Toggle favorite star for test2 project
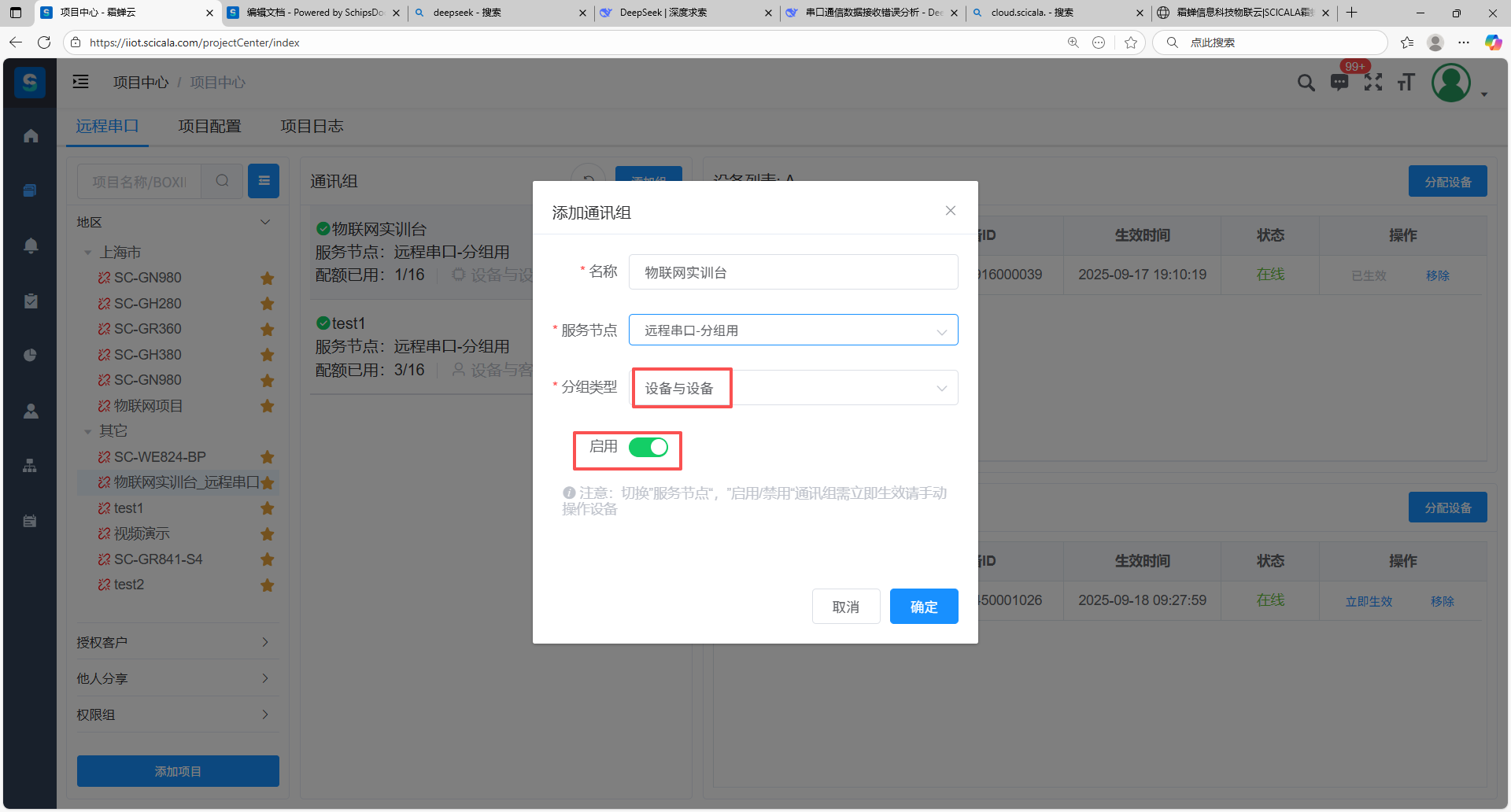1511x812 pixels. pyautogui.click(x=268, y=585)
